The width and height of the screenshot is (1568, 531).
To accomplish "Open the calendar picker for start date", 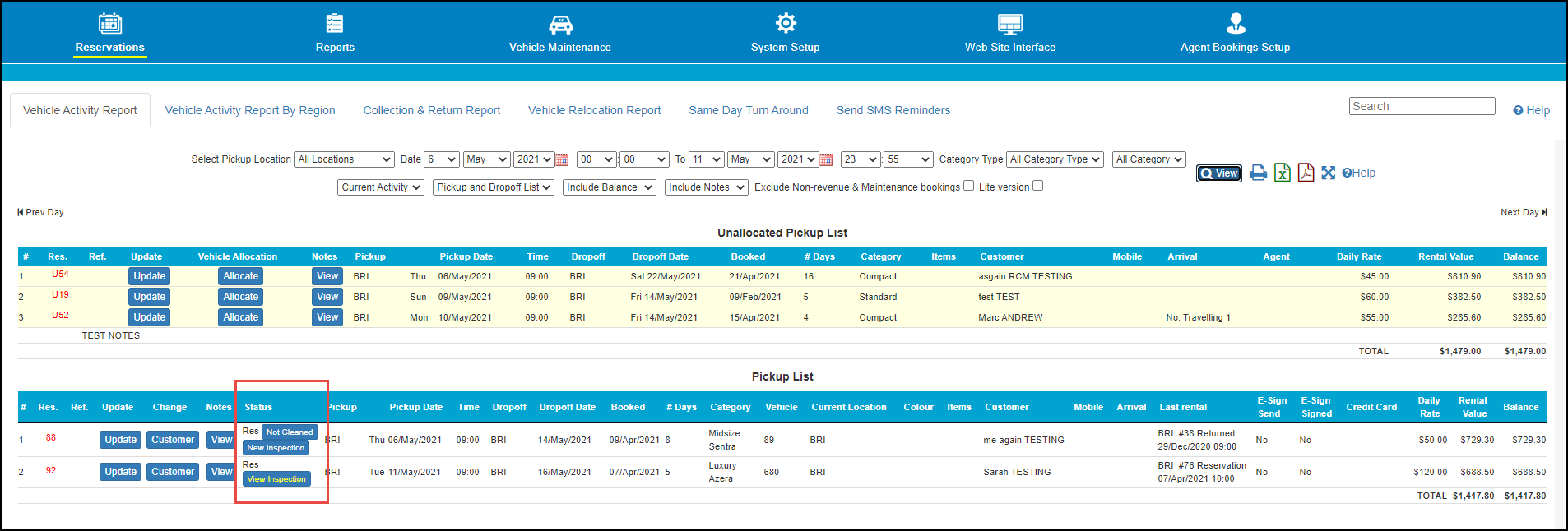I will point(562,159).
